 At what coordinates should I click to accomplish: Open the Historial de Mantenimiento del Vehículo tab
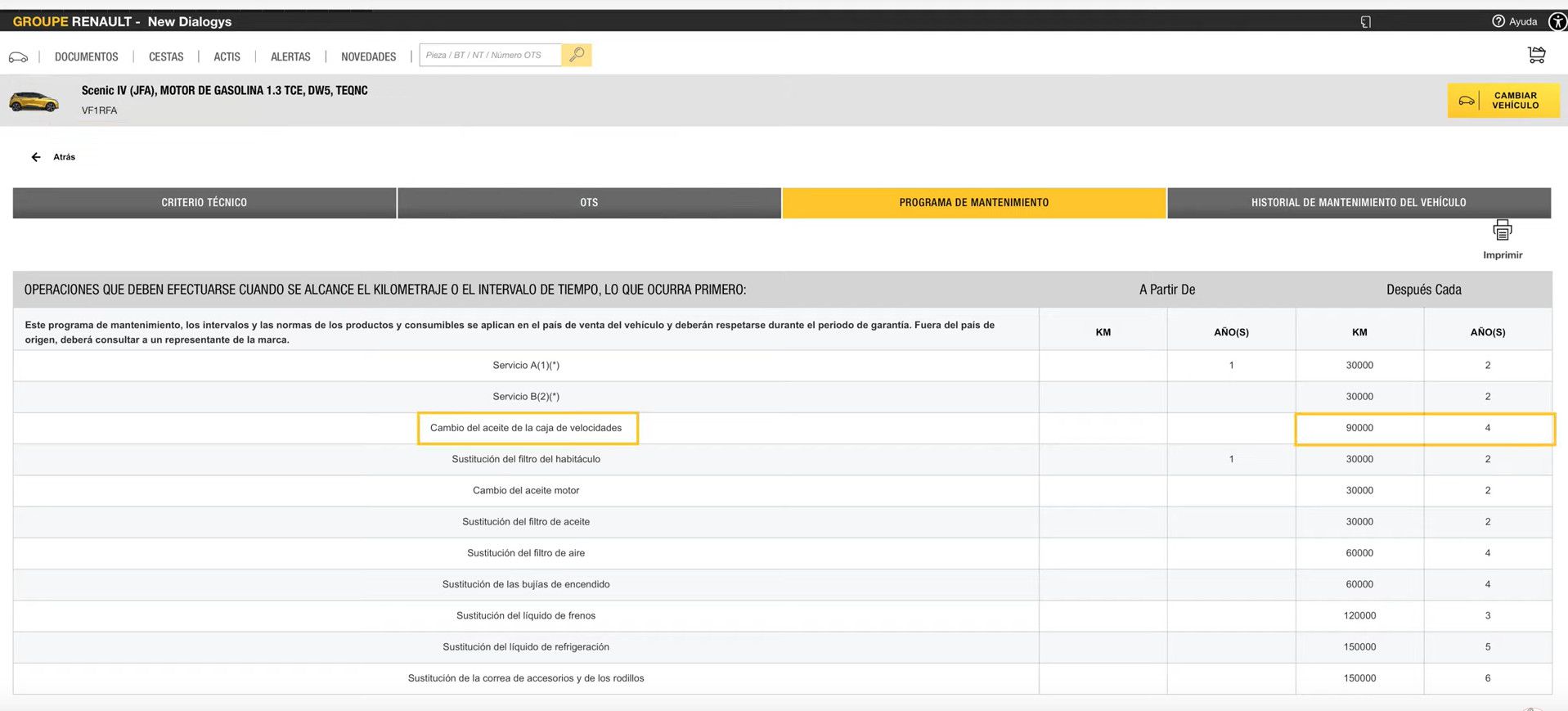tap(1358, 203)
